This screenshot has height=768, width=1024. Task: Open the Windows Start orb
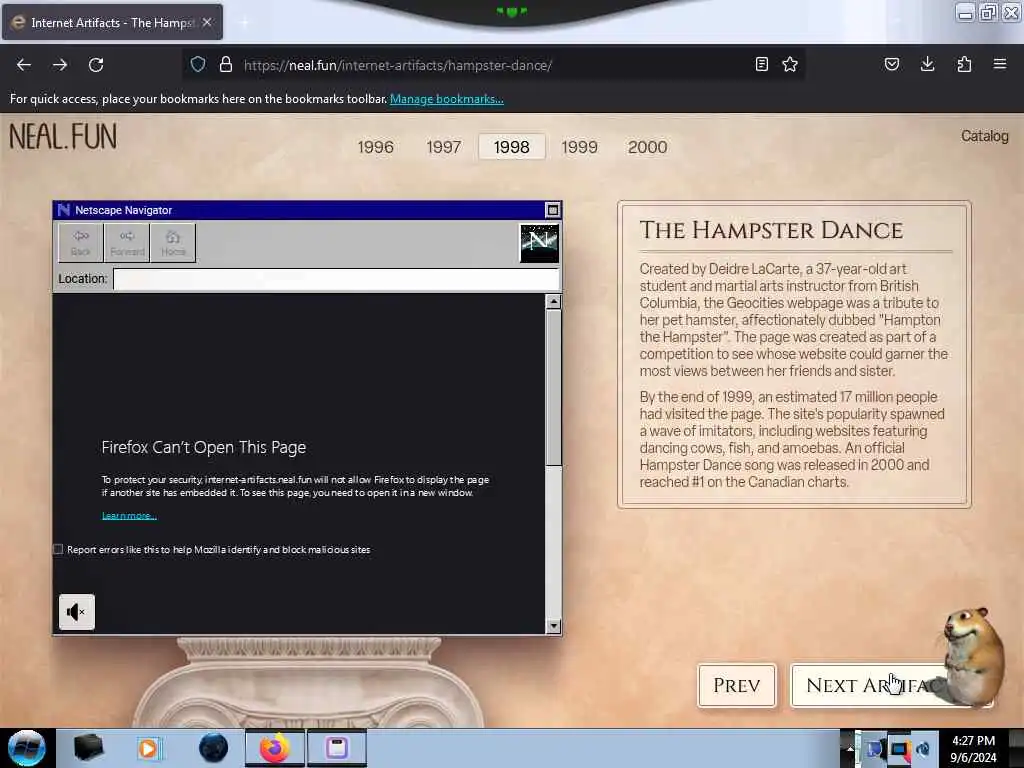click(27, 748)
